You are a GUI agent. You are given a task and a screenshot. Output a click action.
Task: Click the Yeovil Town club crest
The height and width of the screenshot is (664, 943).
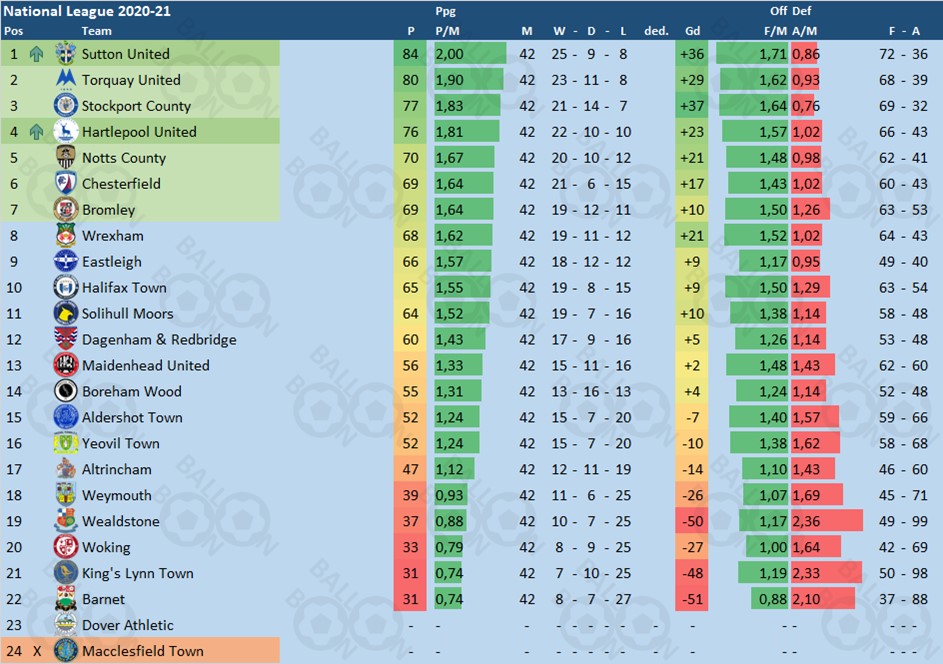coord(66,444)
